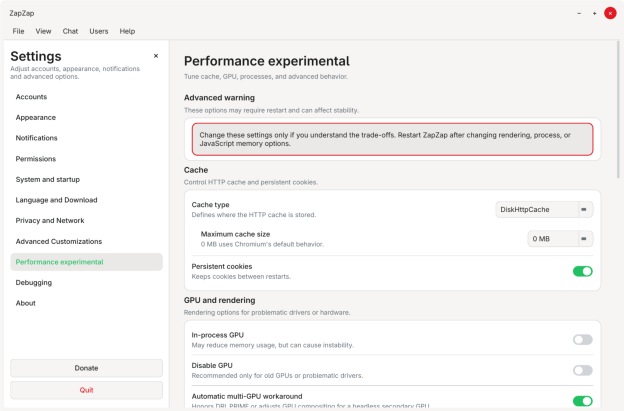Close the ZapZap window

click(x=610, y=13)
